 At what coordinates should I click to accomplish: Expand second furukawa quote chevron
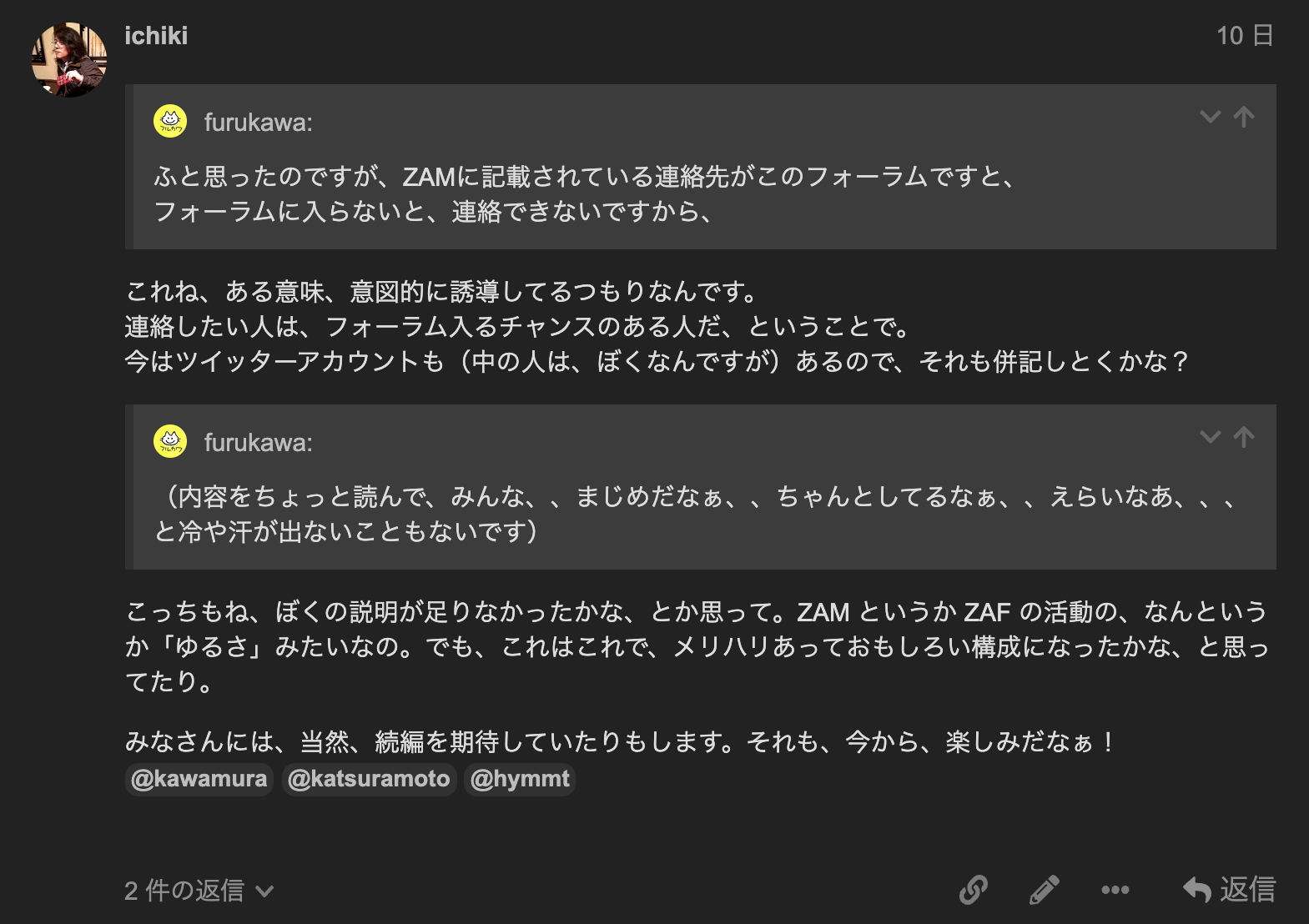[x=1211, y=437]
